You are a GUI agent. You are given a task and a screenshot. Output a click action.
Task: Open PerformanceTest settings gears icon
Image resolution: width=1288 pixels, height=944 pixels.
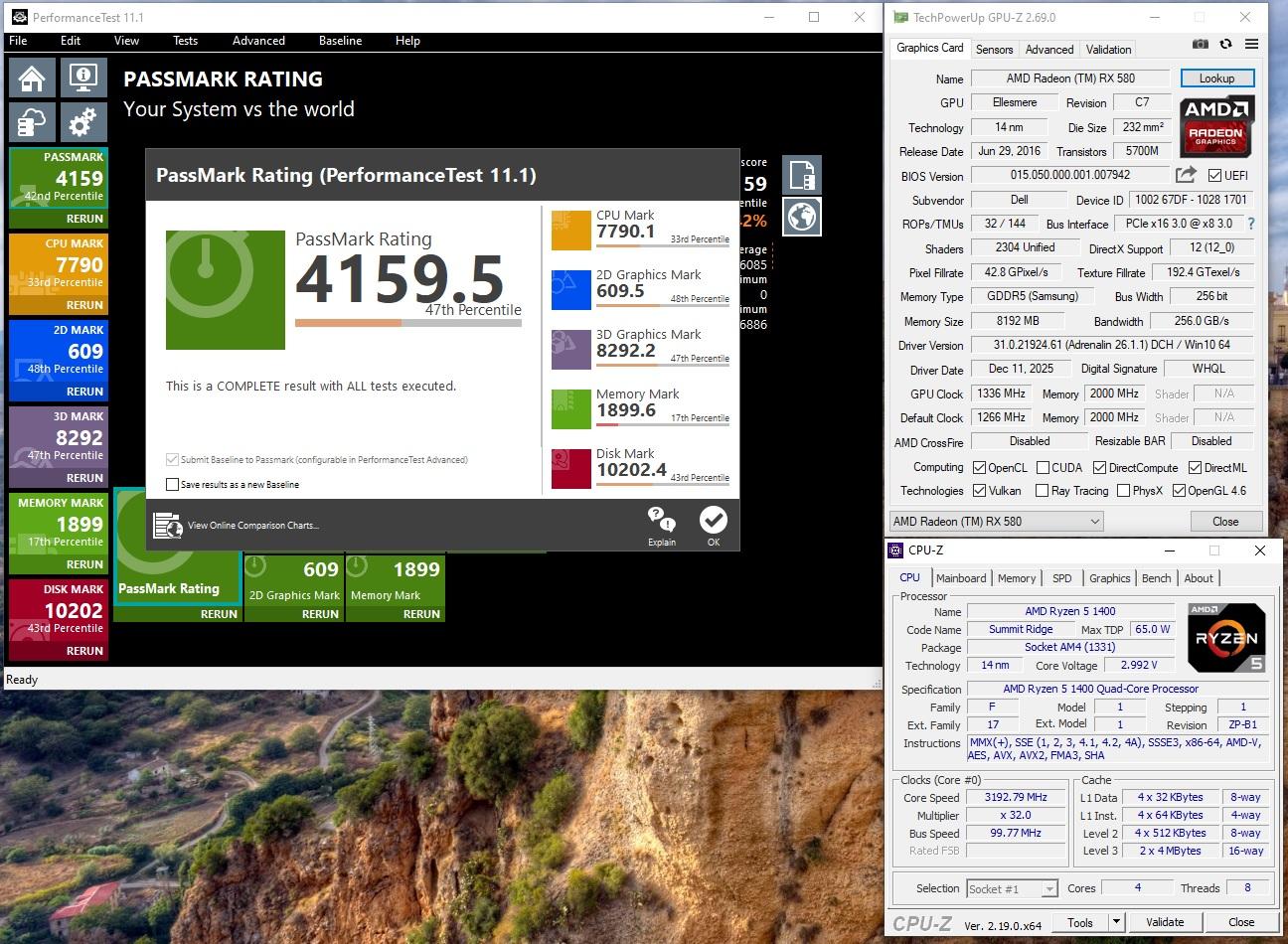pyautogui.click(x=83, y=122)
